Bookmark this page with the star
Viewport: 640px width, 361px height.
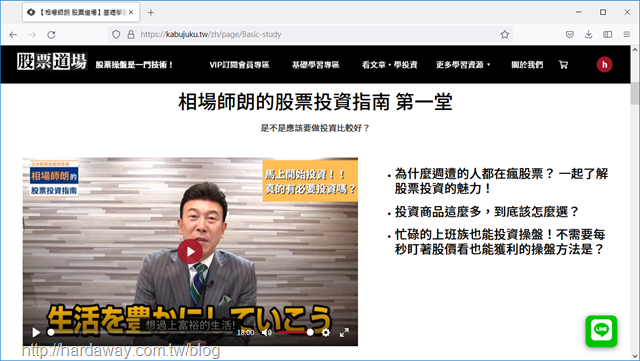(505, 35)
